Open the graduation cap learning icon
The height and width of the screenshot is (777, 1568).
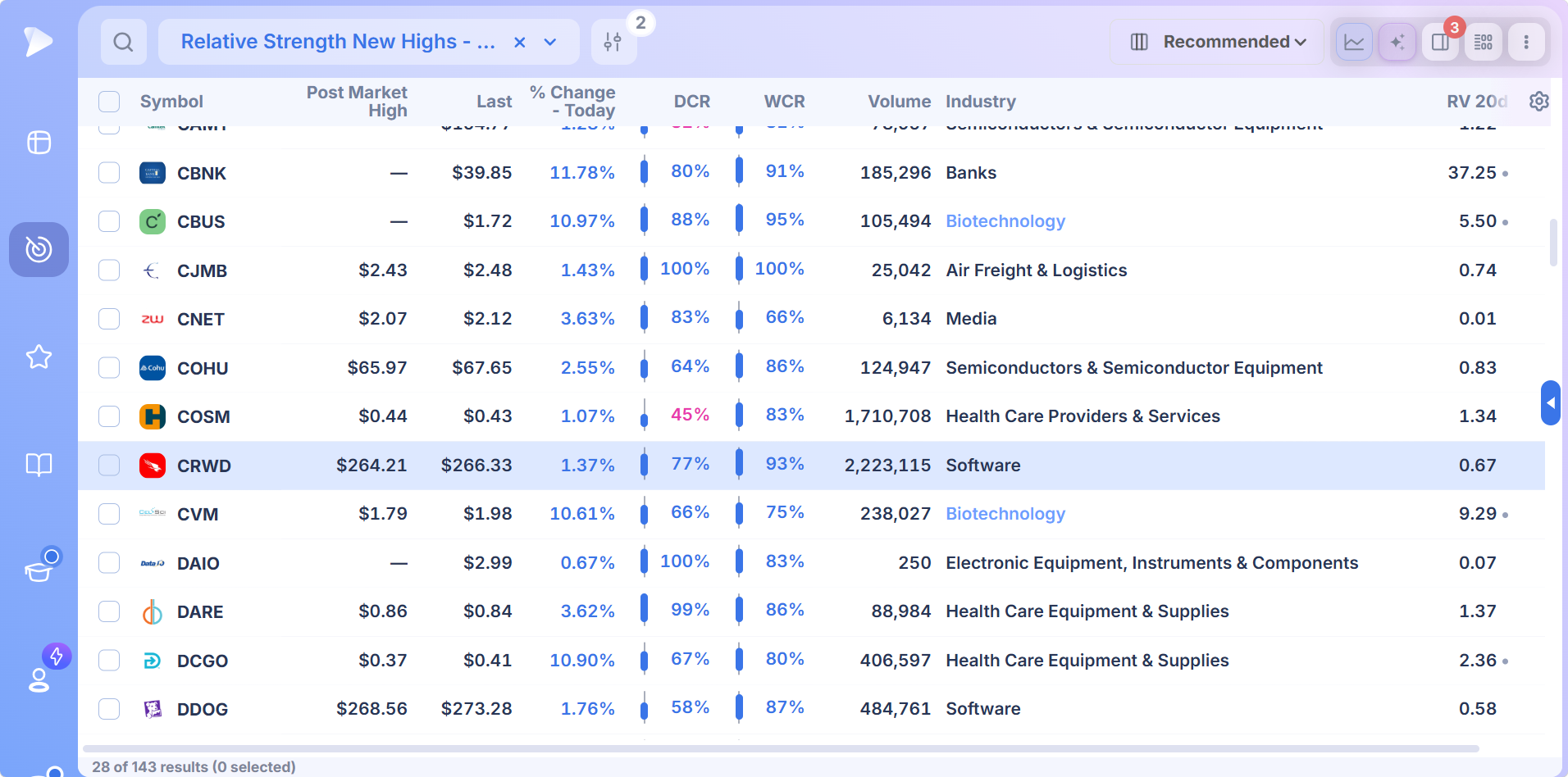tap(39, 571)
